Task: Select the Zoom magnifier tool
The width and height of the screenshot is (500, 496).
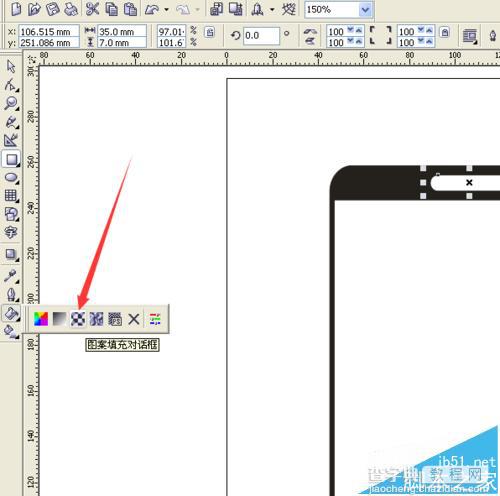Action: pyautogui.click(x=11, y=103)
